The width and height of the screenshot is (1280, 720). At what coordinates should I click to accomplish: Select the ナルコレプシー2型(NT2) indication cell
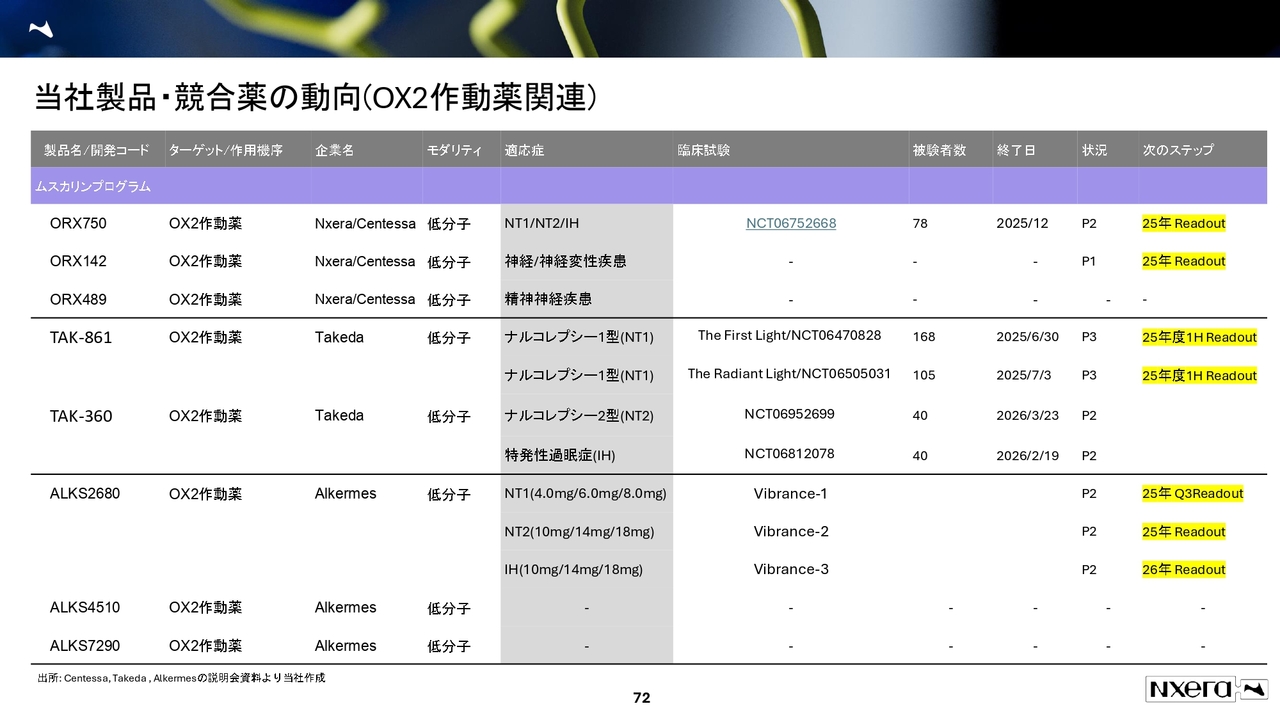579,416
